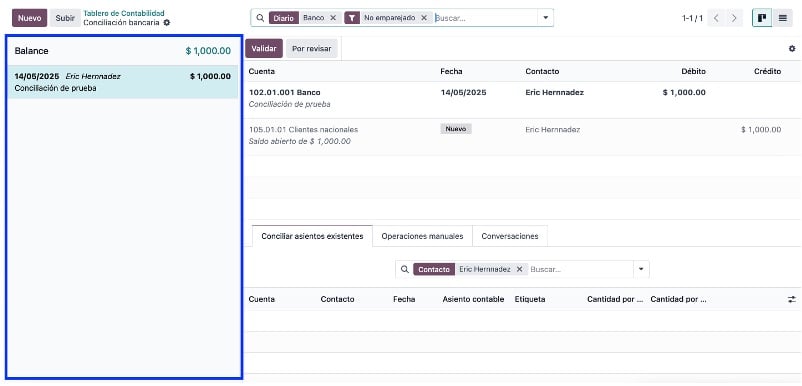Remove the Banco diario filter tag
Viewport: 802px width, 386px height.
pyautogui.click(x=333, y=18)
